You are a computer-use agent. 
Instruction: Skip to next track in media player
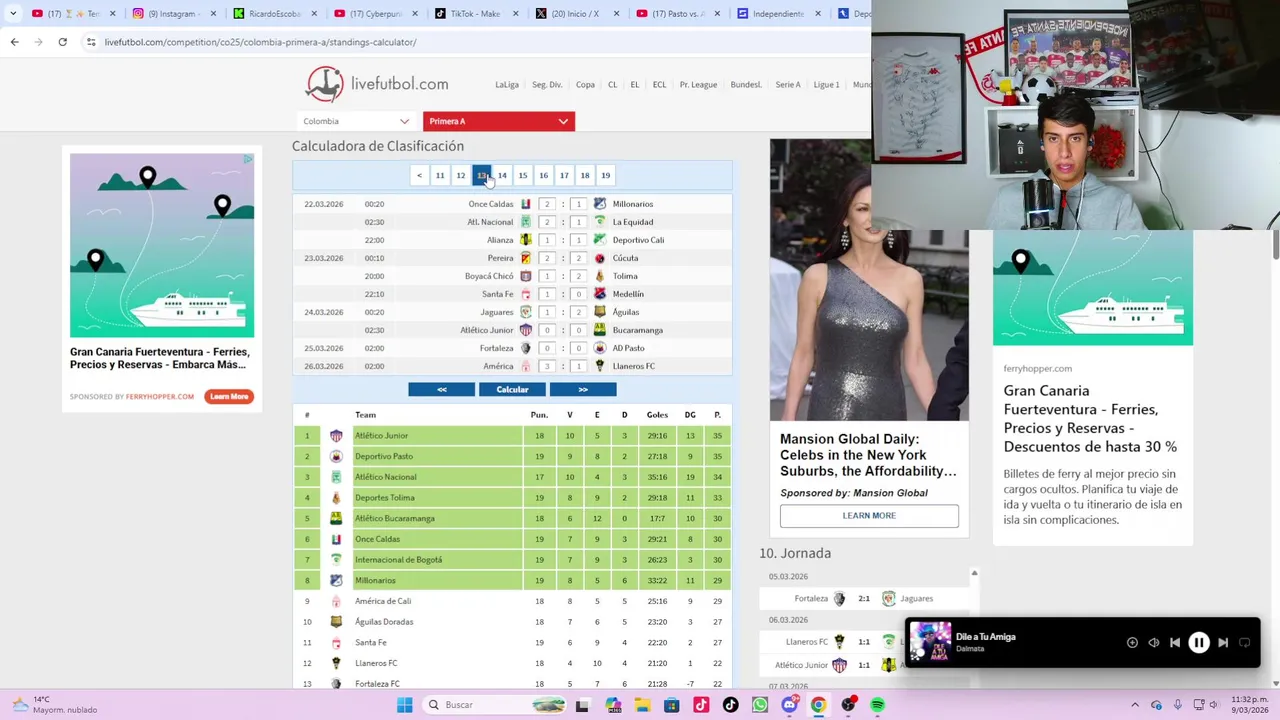pos(1222,643)
